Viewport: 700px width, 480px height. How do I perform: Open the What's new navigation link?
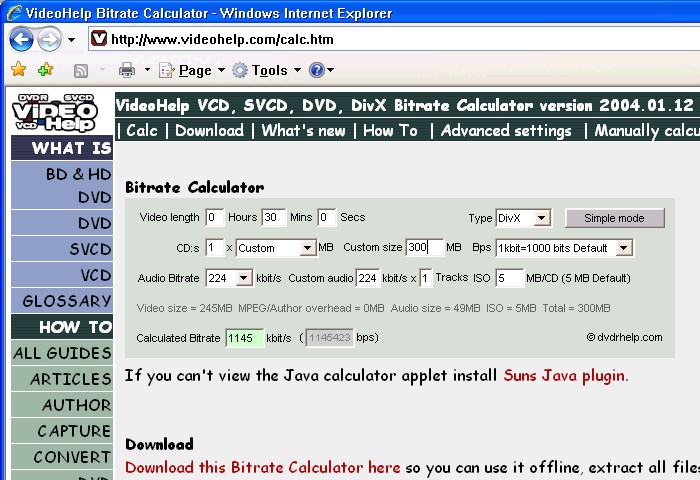click(303, 130)
